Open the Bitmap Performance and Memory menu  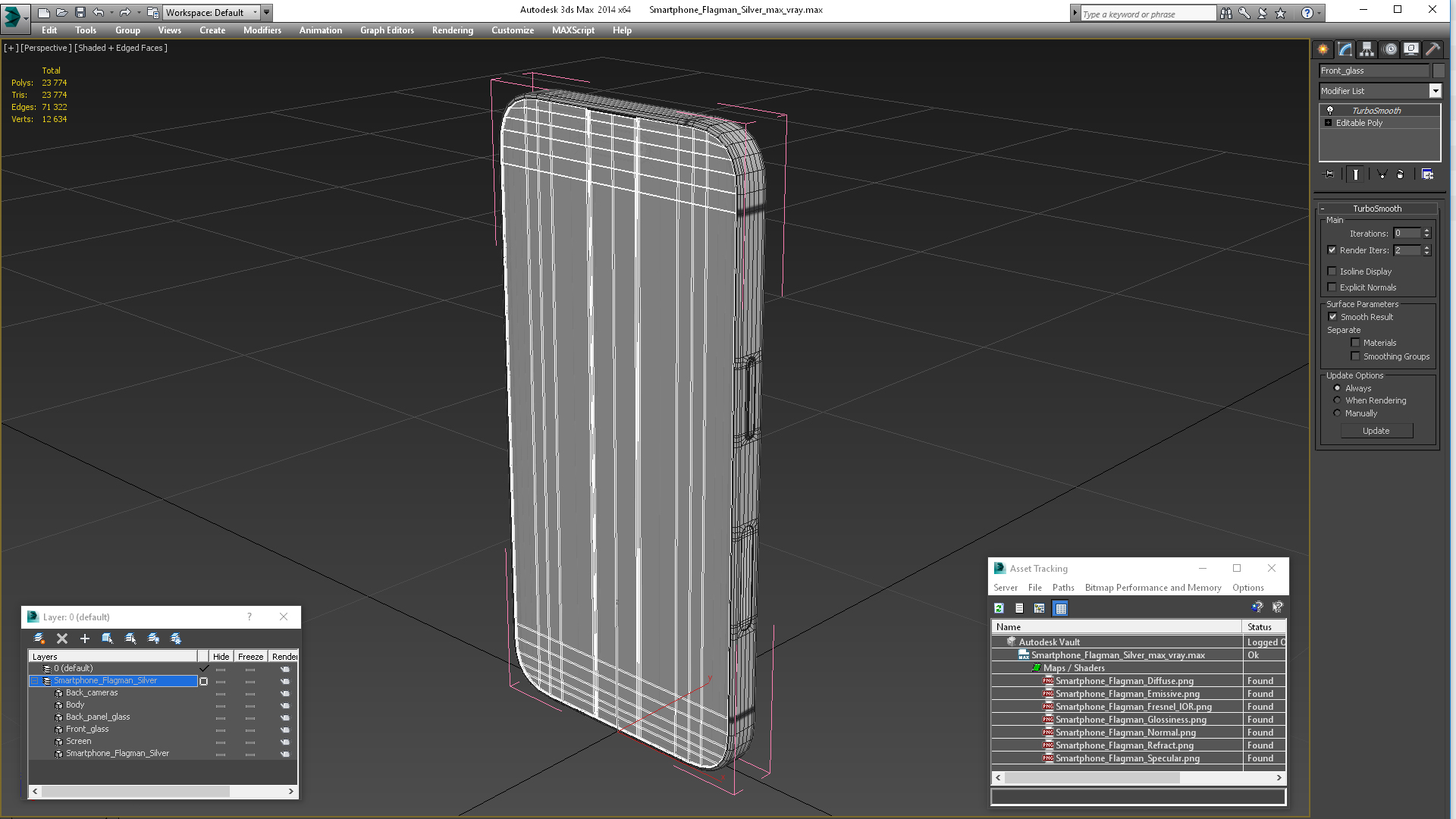click(1153, 588)
